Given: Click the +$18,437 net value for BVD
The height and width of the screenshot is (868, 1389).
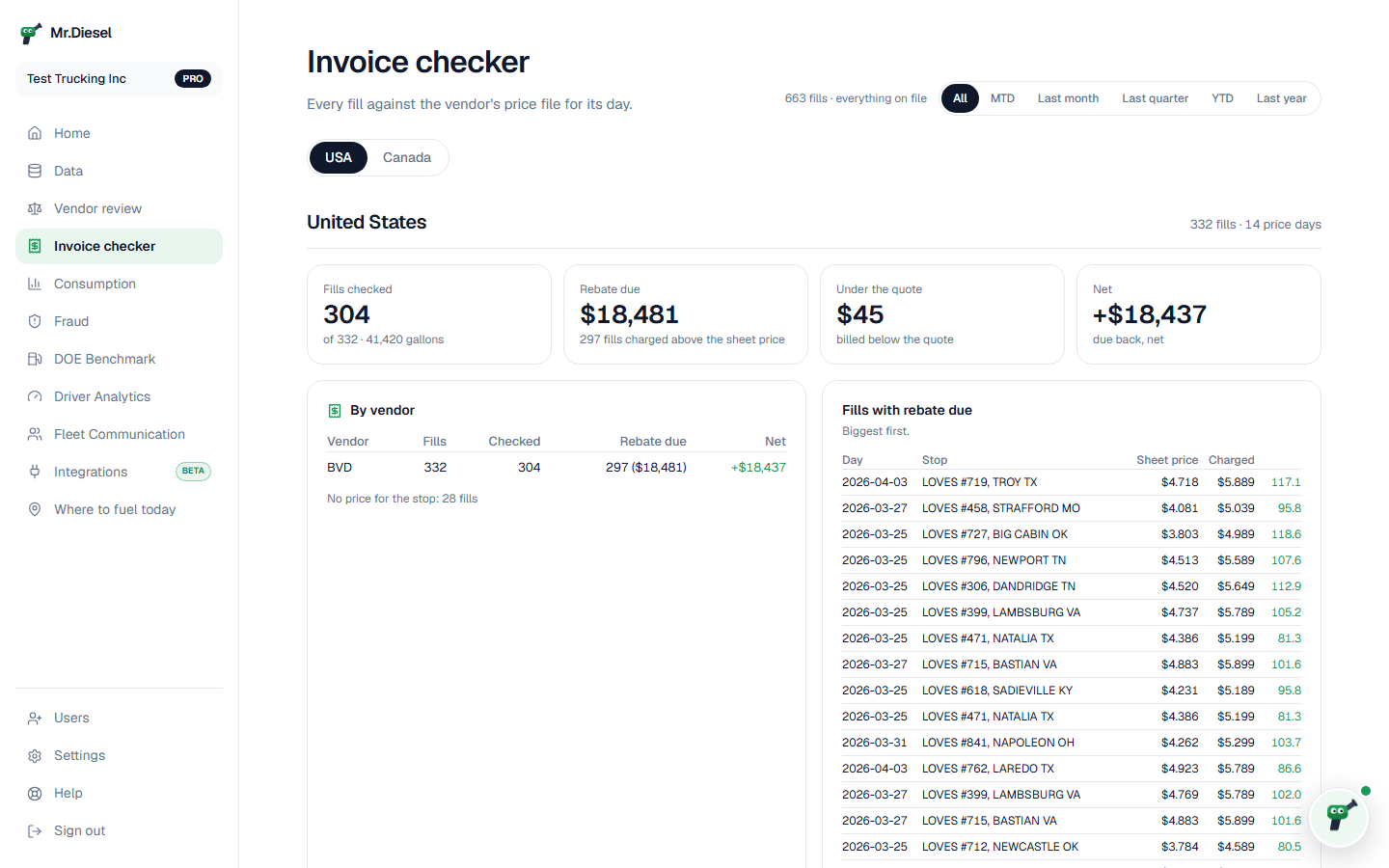Looking at the screenshot, I should (x=758, y=467).
